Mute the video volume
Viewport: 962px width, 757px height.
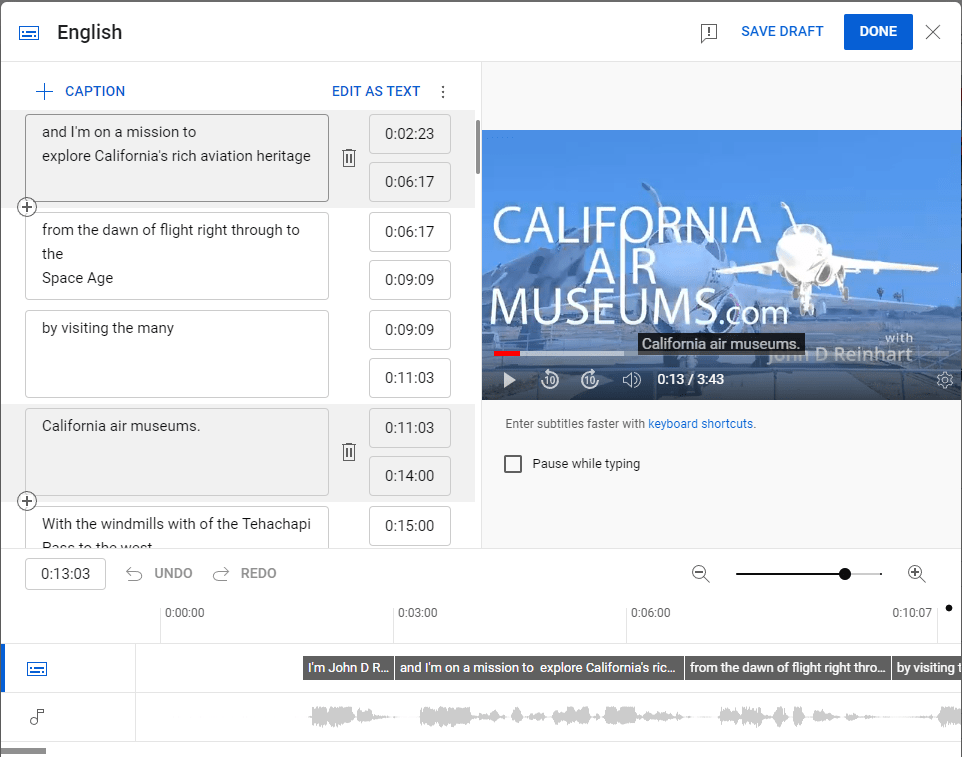[631, 380]
